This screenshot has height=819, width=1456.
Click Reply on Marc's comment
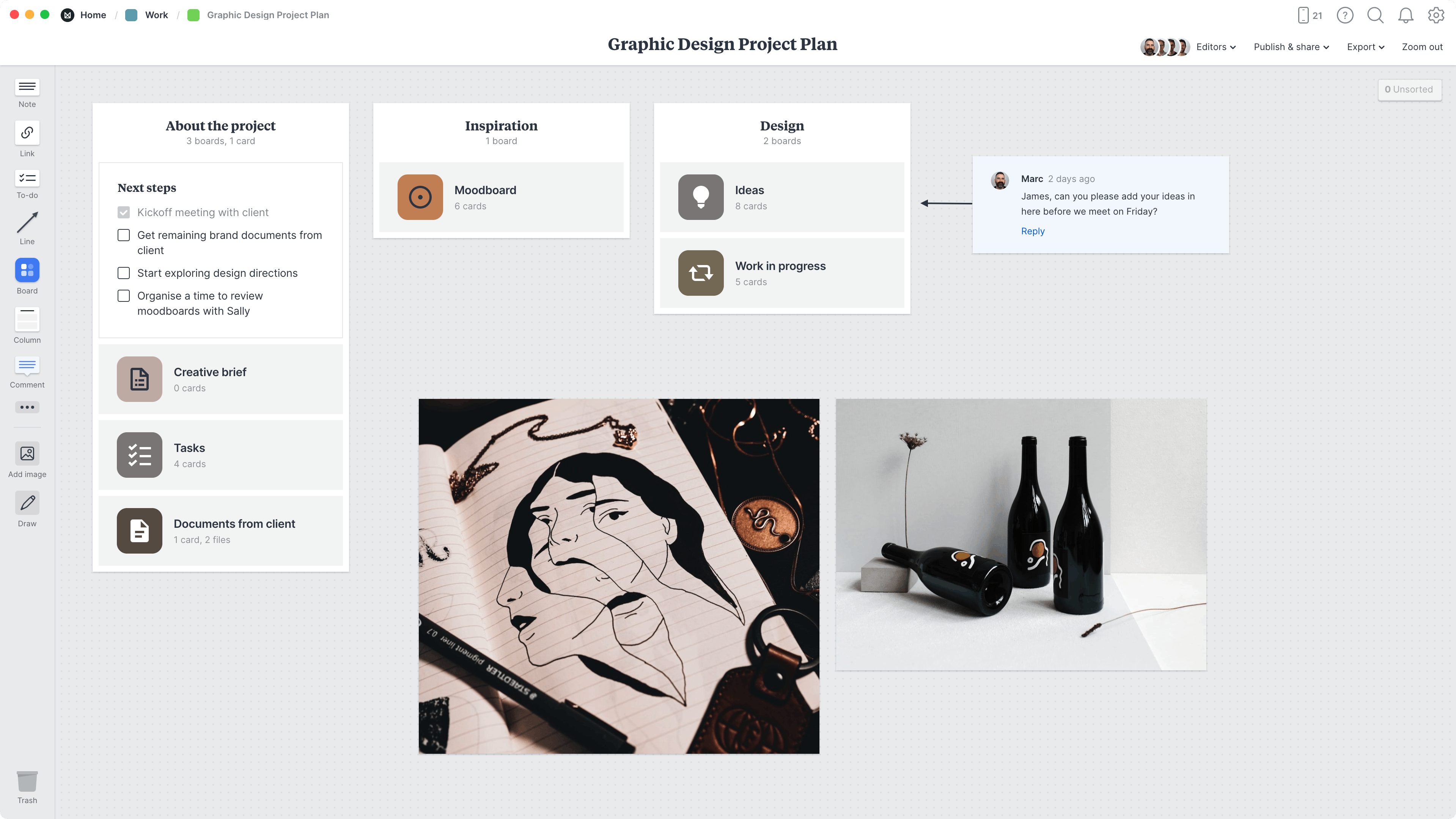coord(1033,231)
